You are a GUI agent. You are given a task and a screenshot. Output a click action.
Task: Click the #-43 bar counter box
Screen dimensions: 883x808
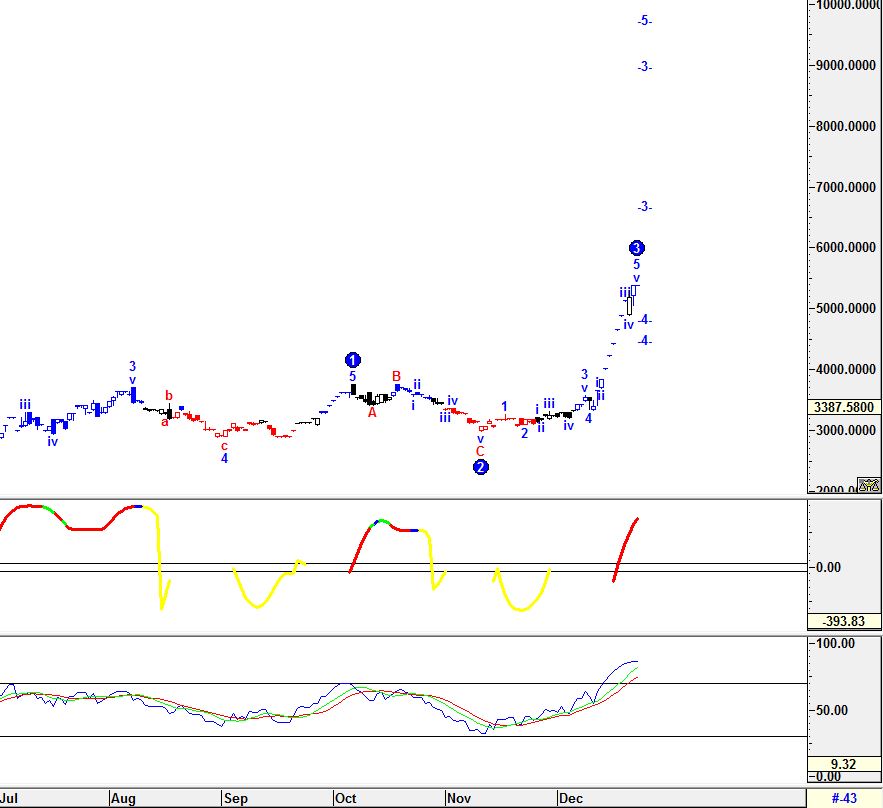pyautogui.click(x=845, y=798)
